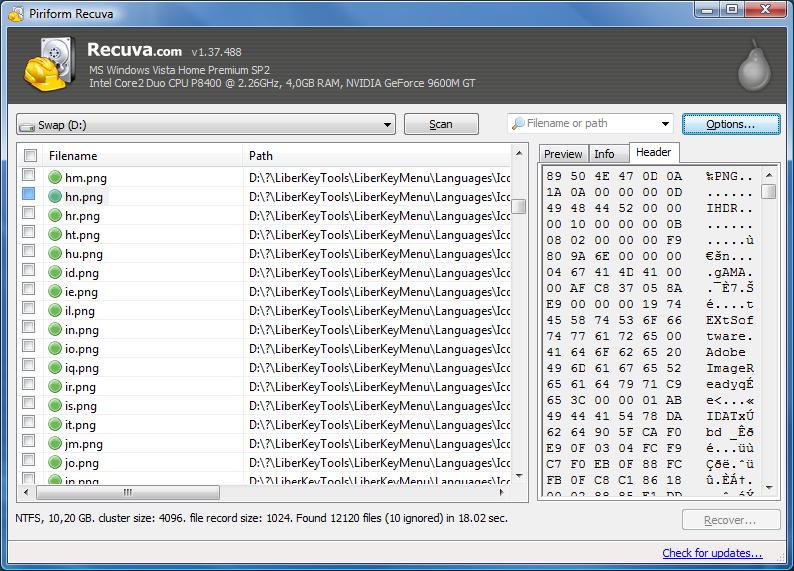Check the box for io.png
Viewport: 794px width, 571px height.
click(x=29, y=346)
